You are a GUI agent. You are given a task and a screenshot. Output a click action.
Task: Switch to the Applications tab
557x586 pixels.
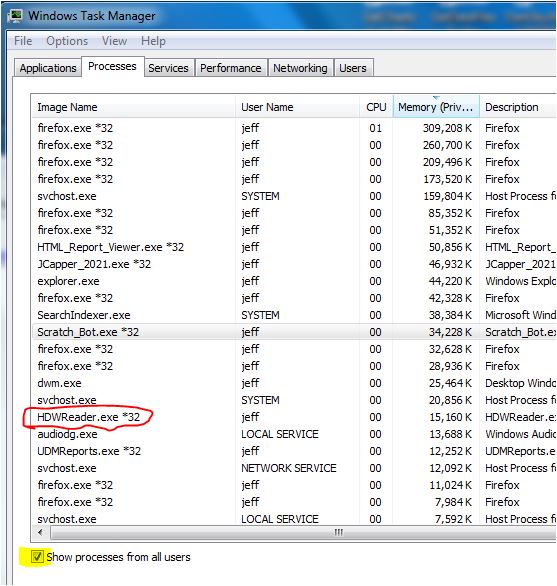click(x=48, y=68)
